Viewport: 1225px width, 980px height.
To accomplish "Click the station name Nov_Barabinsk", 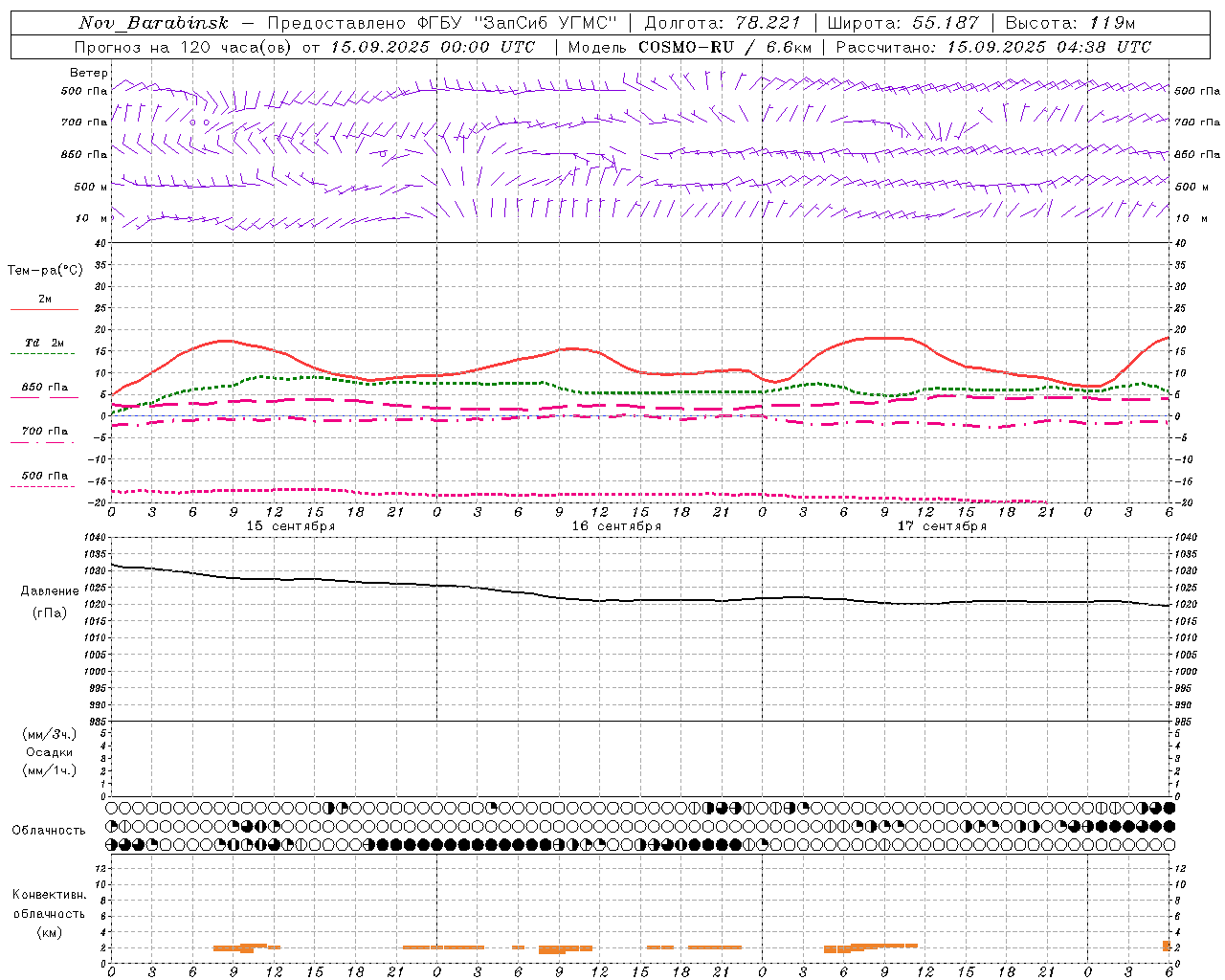I will pyautogui.click(x=153, y=23).
